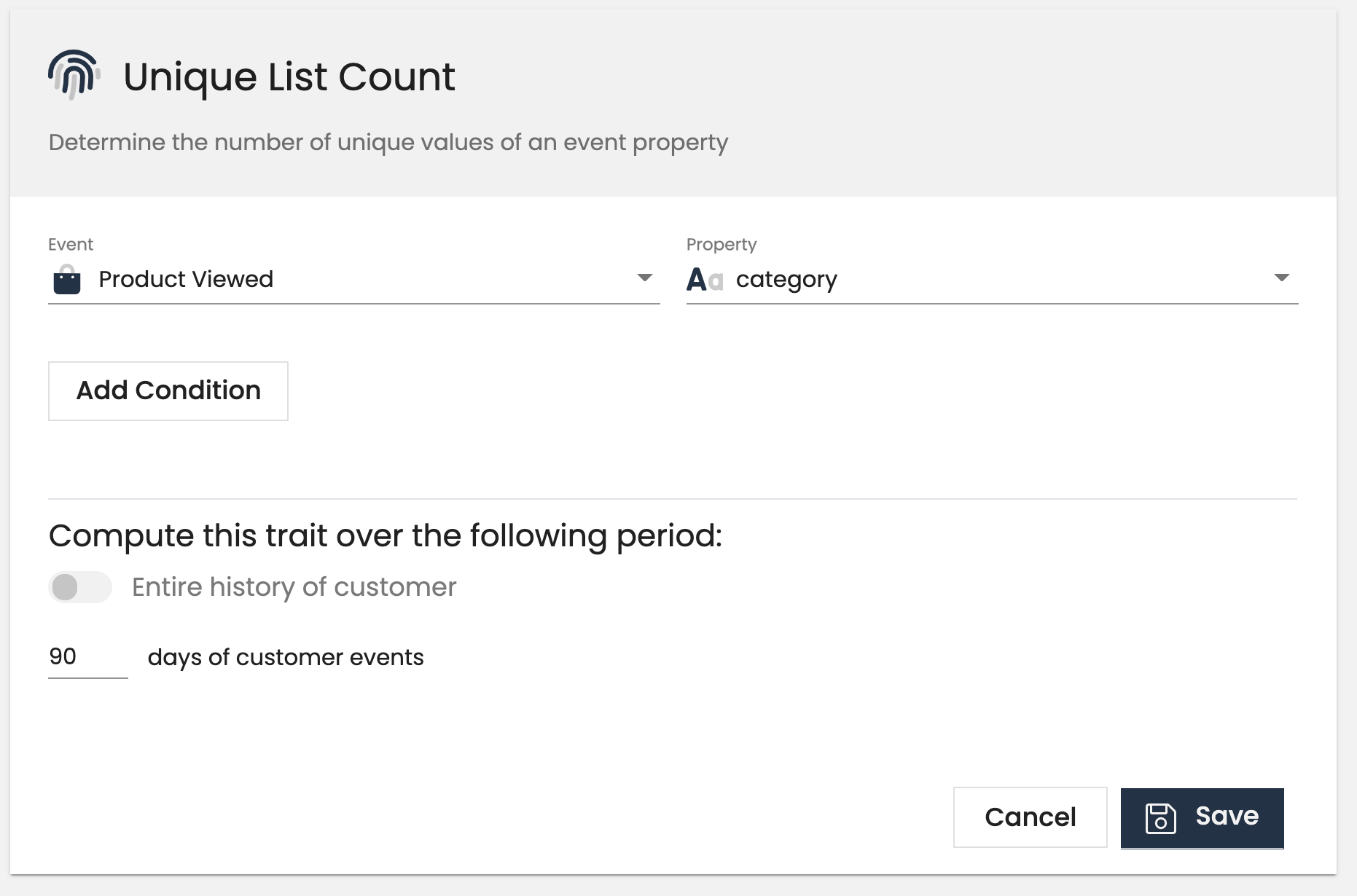Click the Compute this trait period heading
Viewport: 1357px width, 896px height.
point(386,535)
